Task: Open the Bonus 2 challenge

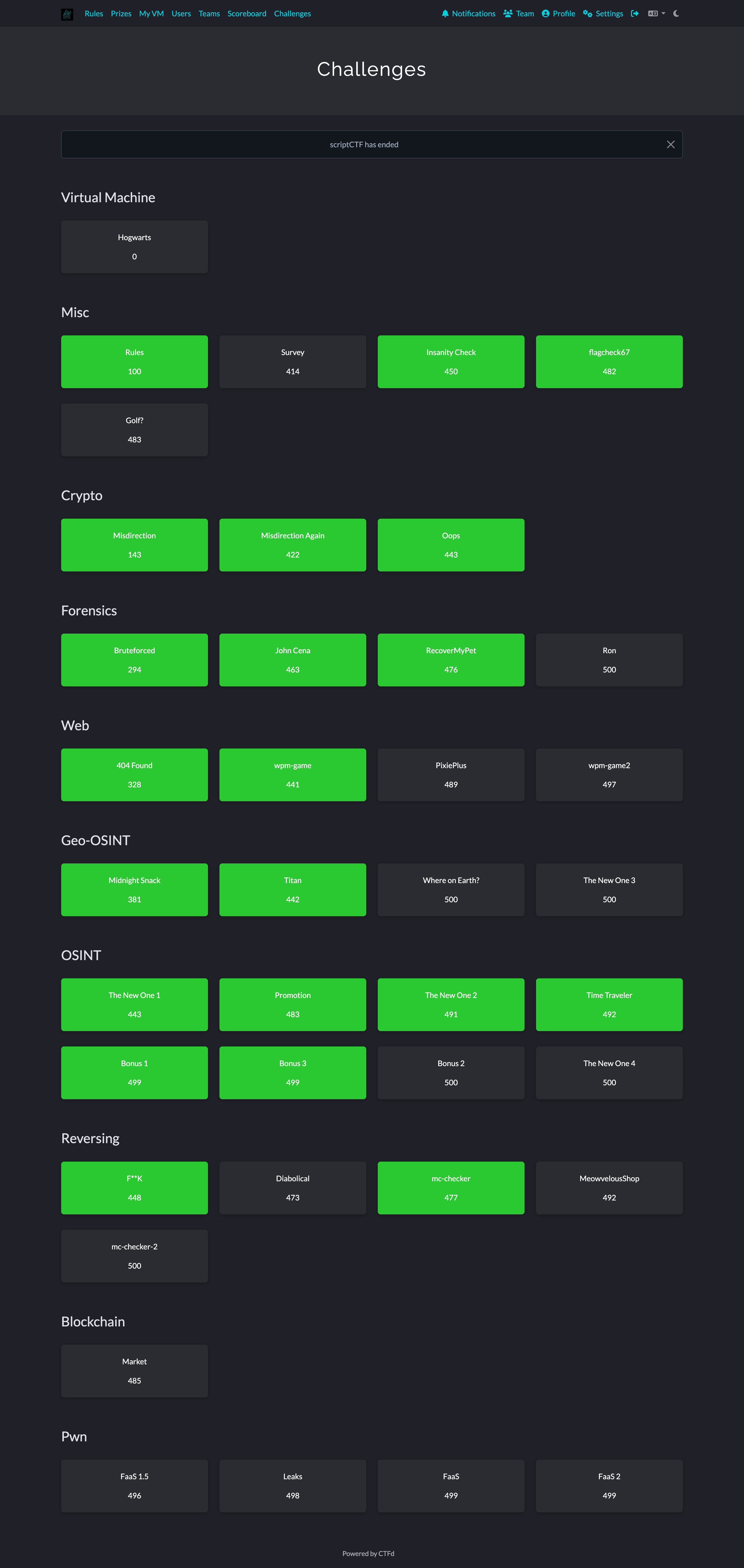Action: 451,1073
